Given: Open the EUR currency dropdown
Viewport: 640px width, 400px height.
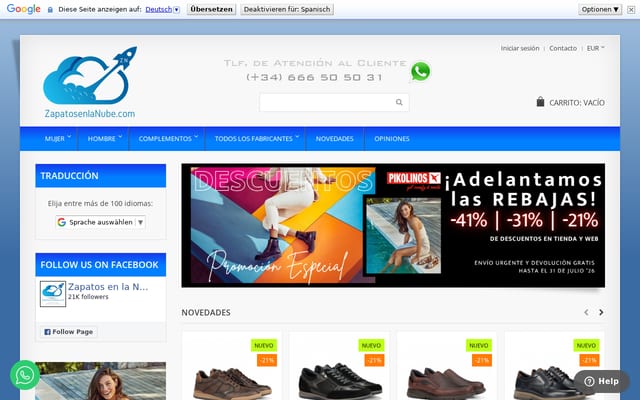Looking at the screenshot, I should (x=596, y=48).
